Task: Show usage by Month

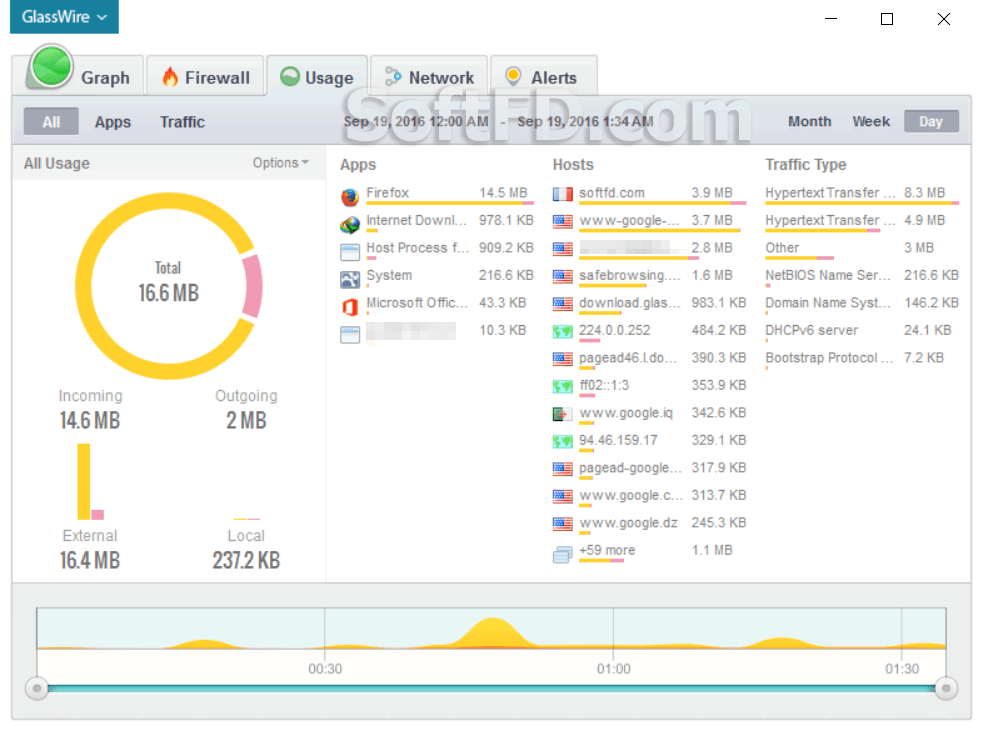Action: click(809, 121)
